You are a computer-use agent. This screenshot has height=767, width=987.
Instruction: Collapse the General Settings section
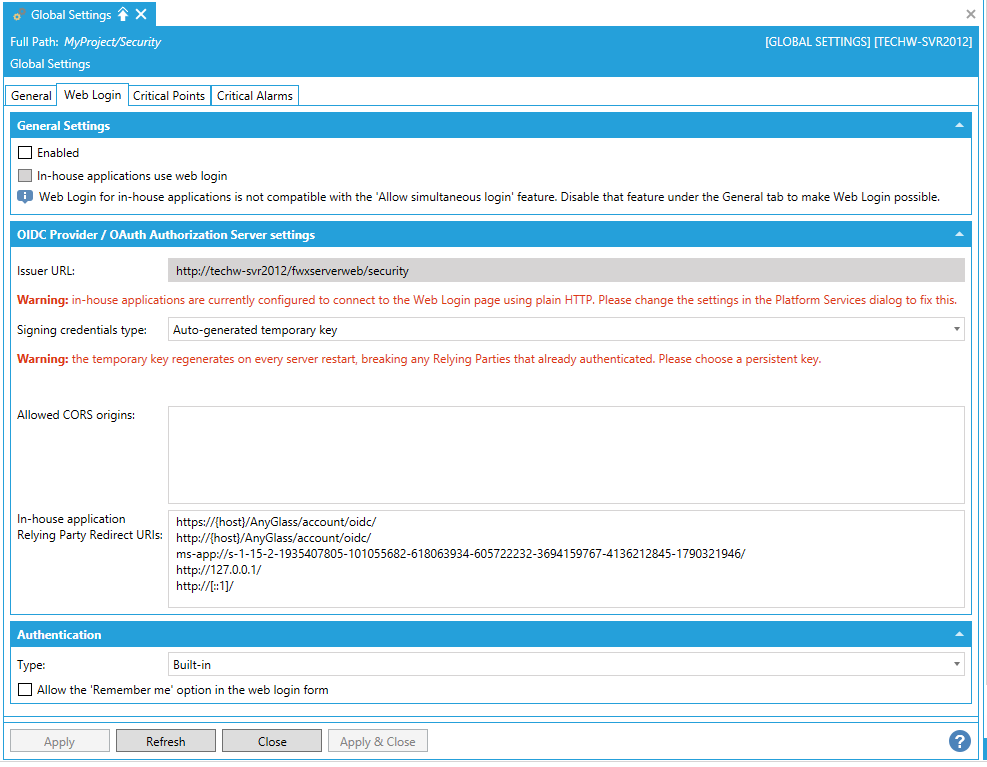(959, 126)
